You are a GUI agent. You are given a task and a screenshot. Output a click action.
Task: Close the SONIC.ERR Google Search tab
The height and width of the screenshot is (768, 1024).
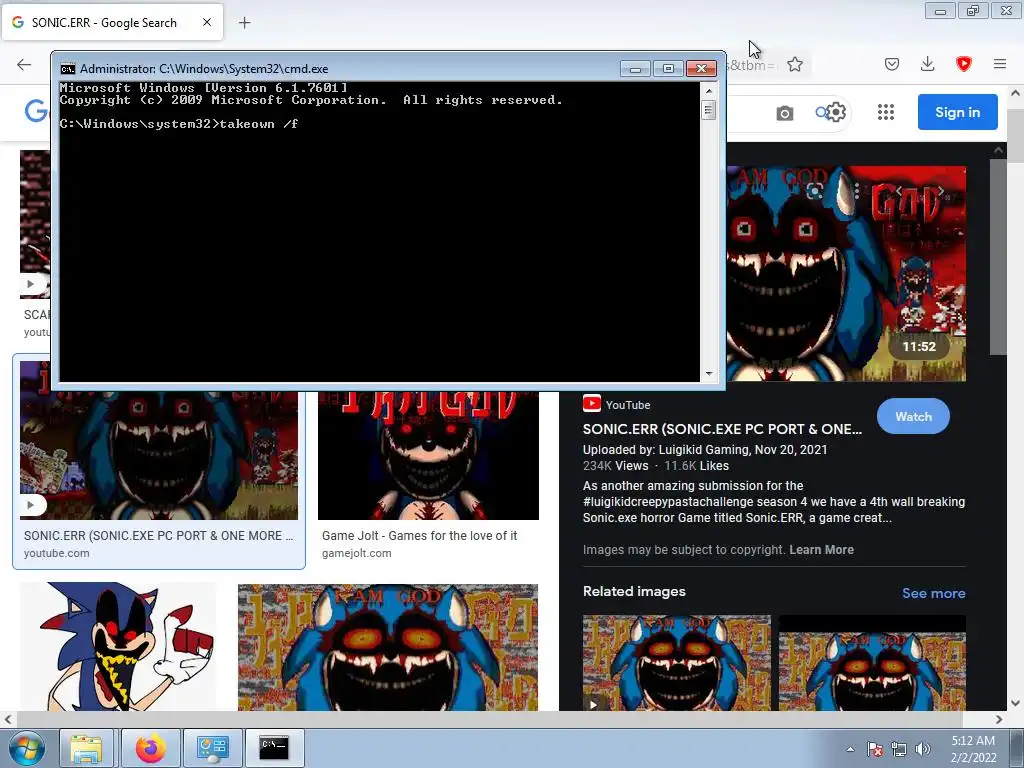pos(206,22)
